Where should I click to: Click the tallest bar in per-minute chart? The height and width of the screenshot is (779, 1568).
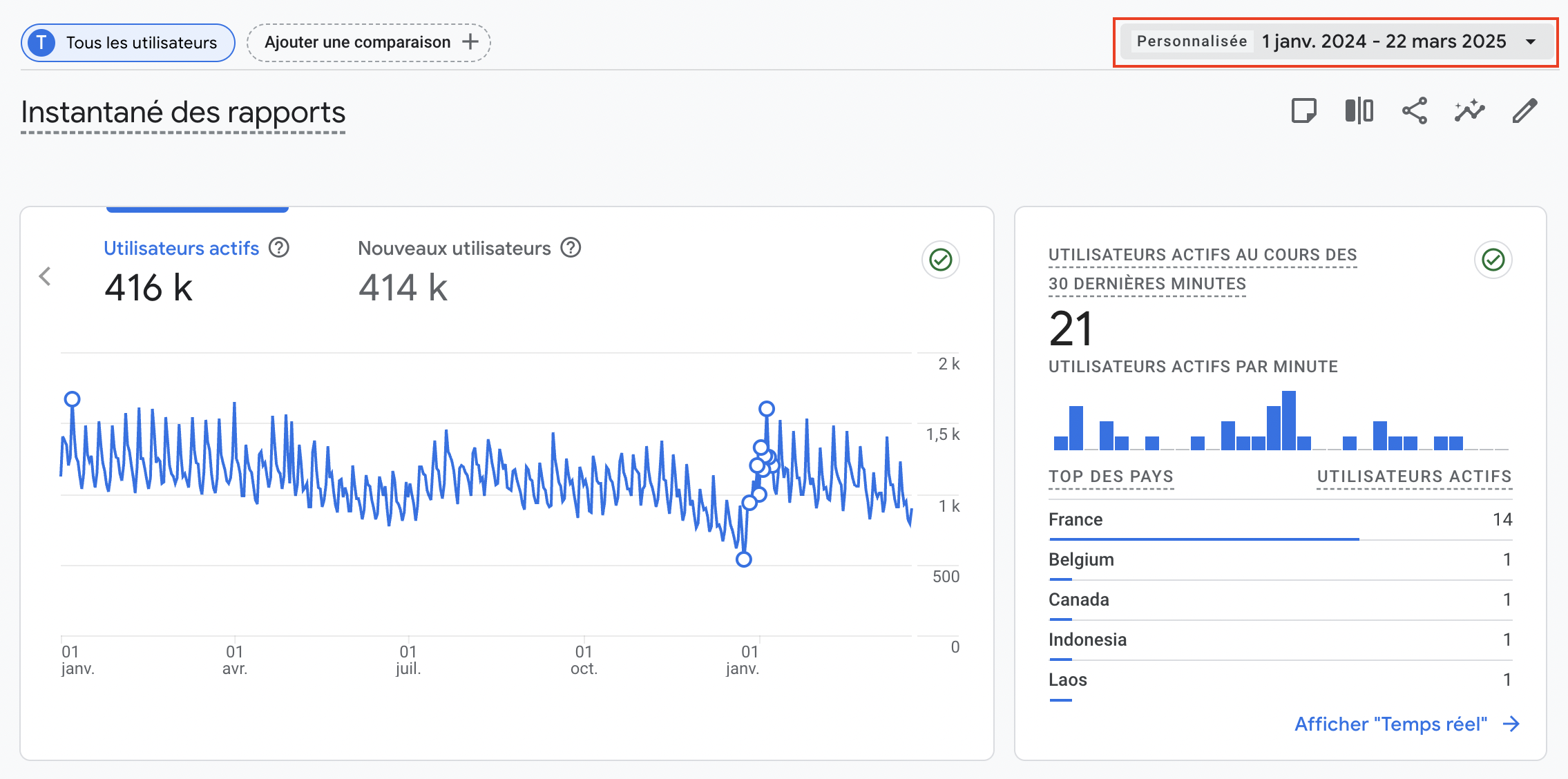(x=1288, y=421)
